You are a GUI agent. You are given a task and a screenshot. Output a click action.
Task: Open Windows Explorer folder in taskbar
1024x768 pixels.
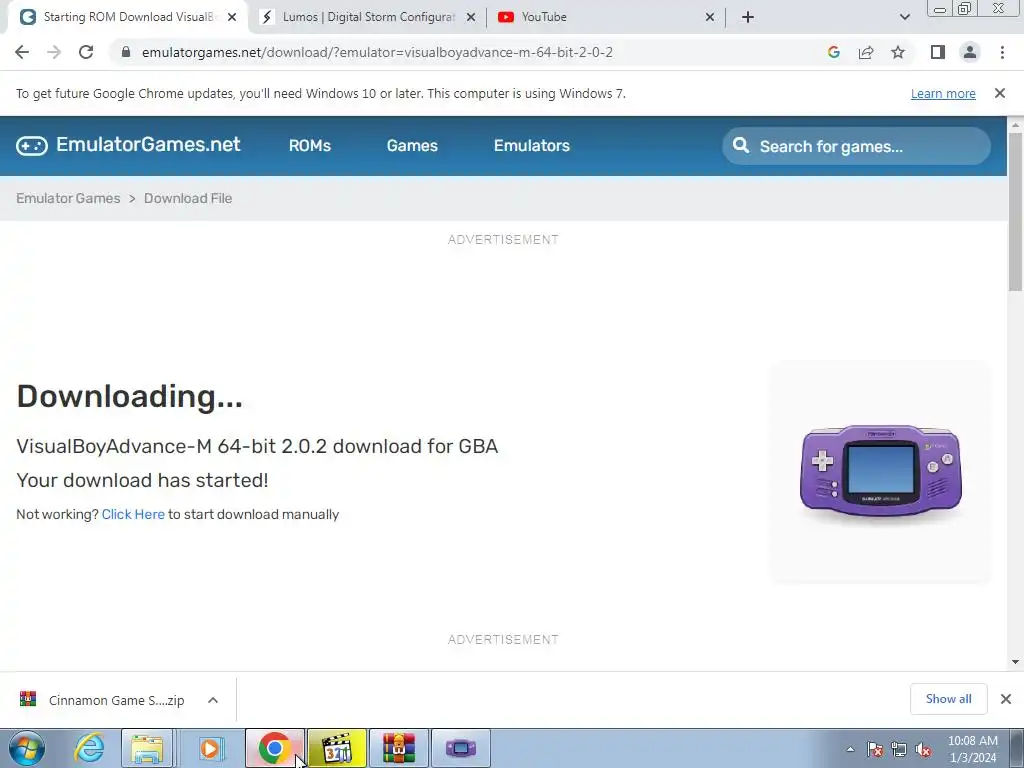click(x=148, y=748)
